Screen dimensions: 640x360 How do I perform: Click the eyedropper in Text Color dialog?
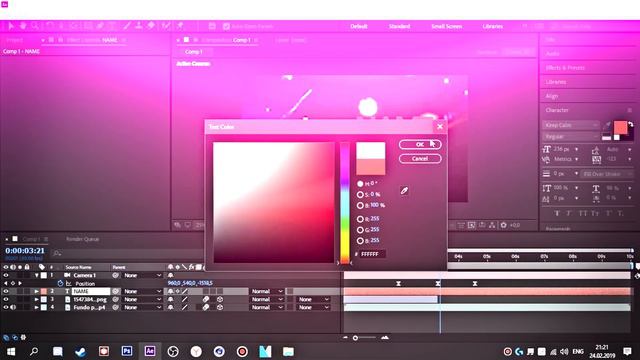404,191
